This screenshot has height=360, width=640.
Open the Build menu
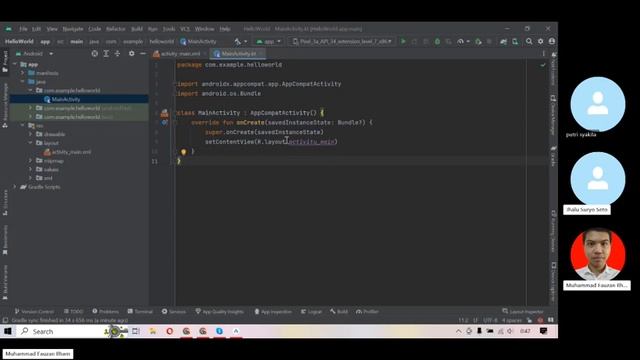coord(137,29)
